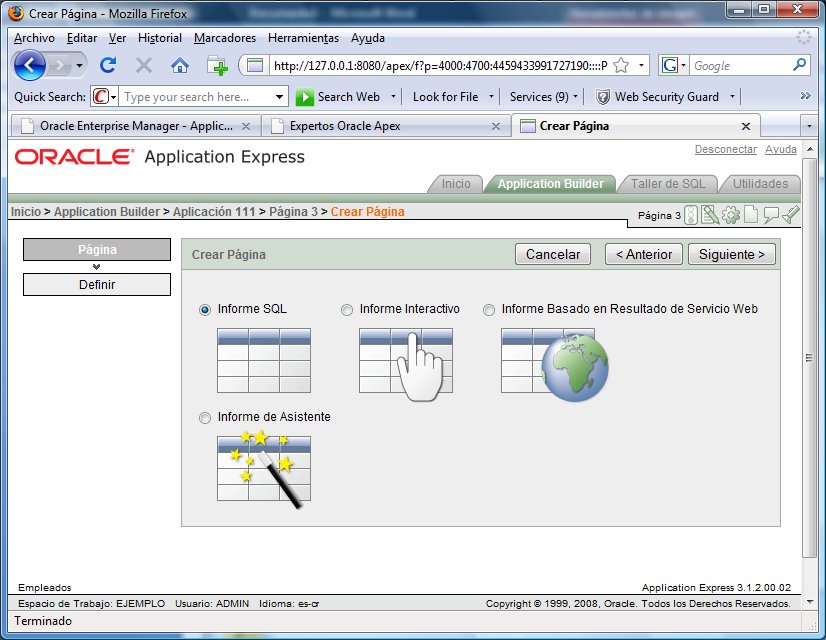Open the Search Web dropdown arrow
This screenshot has width=826, height=640.
click(x=393, y=96)
